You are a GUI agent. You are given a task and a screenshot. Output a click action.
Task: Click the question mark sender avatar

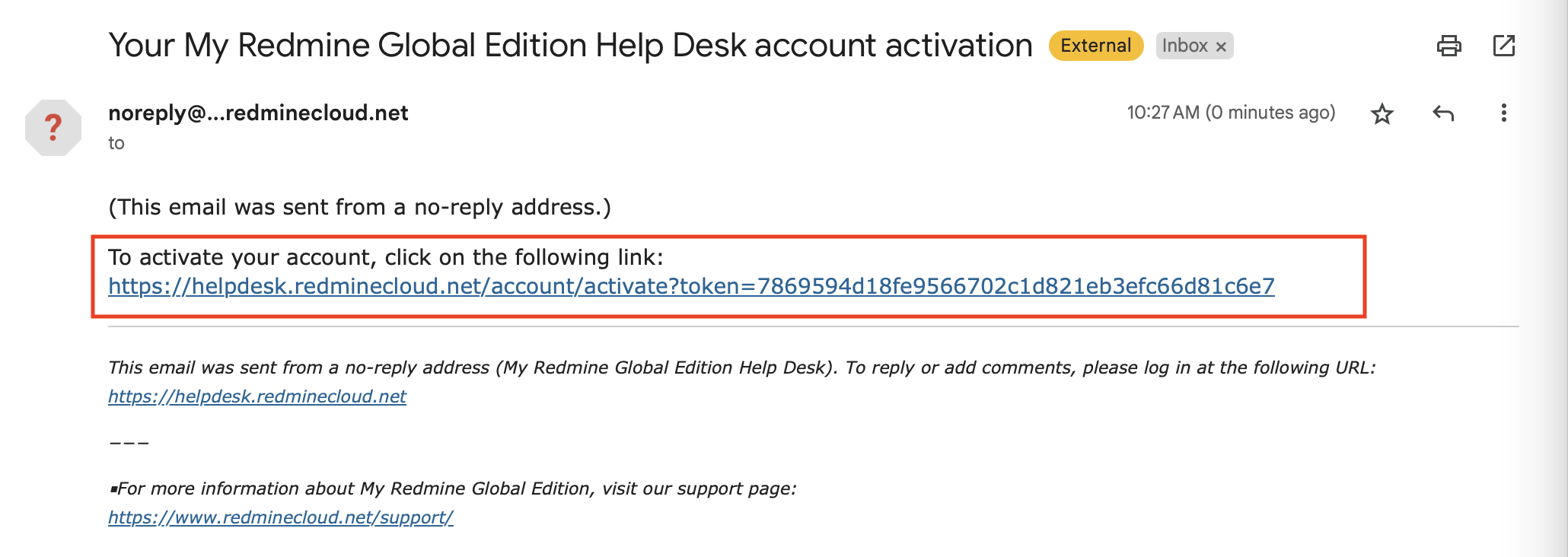(x=53, y=127)
